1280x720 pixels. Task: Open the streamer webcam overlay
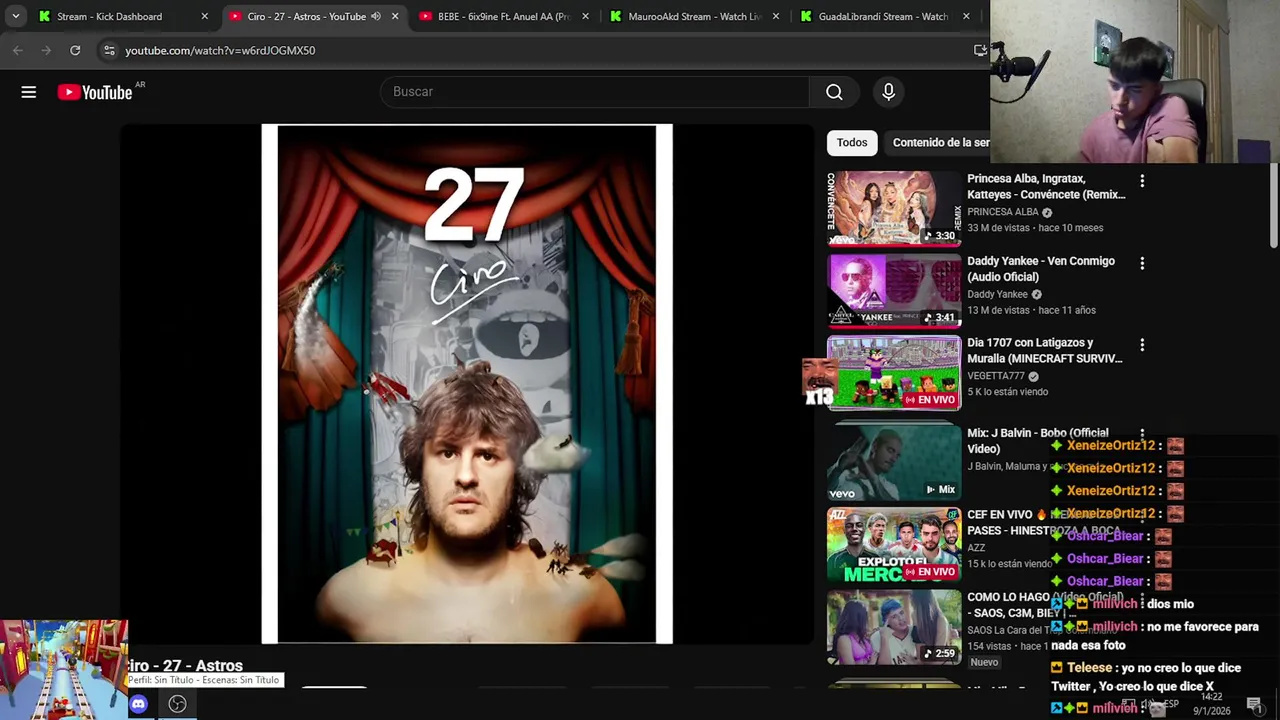click(x=1135, y=81)
